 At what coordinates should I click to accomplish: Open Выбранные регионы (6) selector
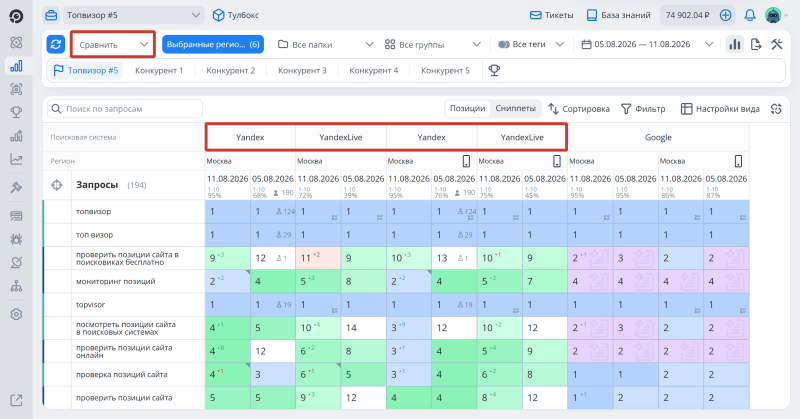point(213,44)
